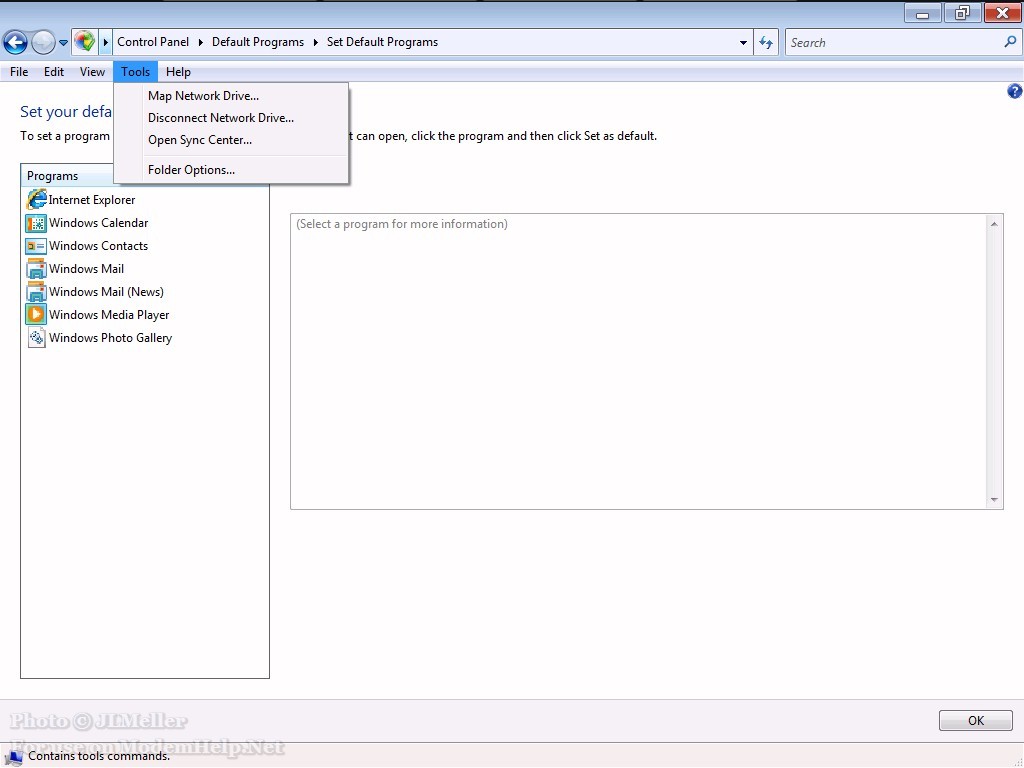Screen dimensions: 1024x768
Task: Open the Edit menu
Action: [x=54, y=72]
